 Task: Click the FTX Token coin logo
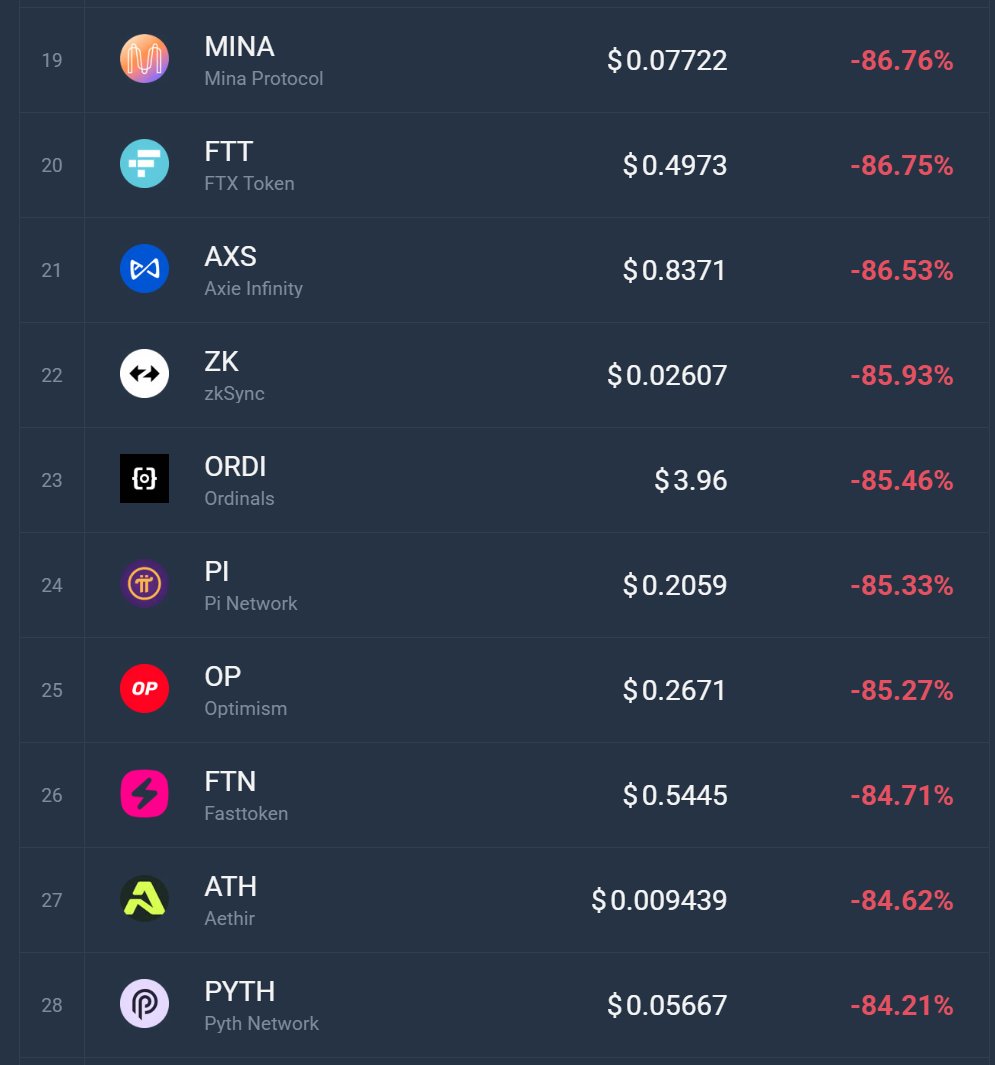coord(144,164)
